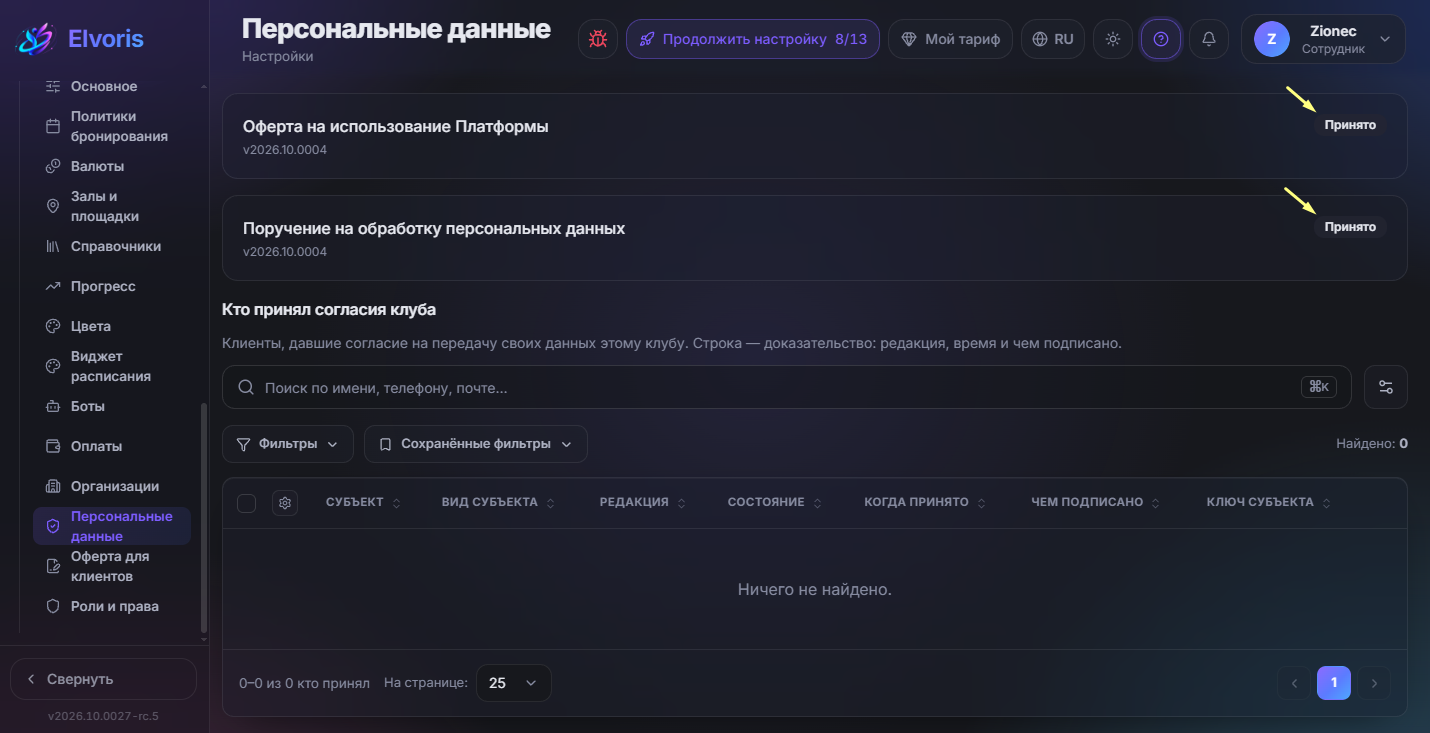This screenshot has width=1430, height=733.
Task: Open the filter sliders icon beside search
Action: [x=1386, y=387]
